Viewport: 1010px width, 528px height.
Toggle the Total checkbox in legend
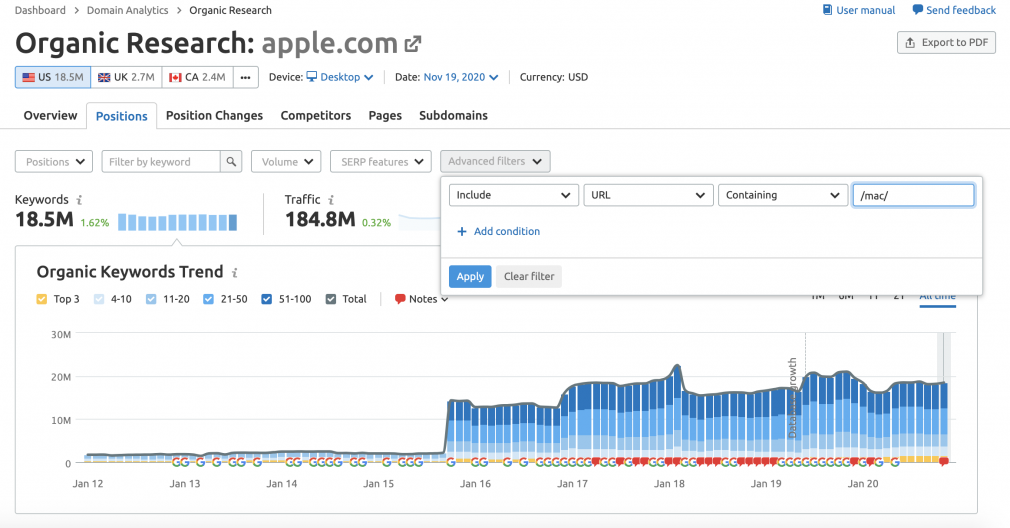point(331,299)
